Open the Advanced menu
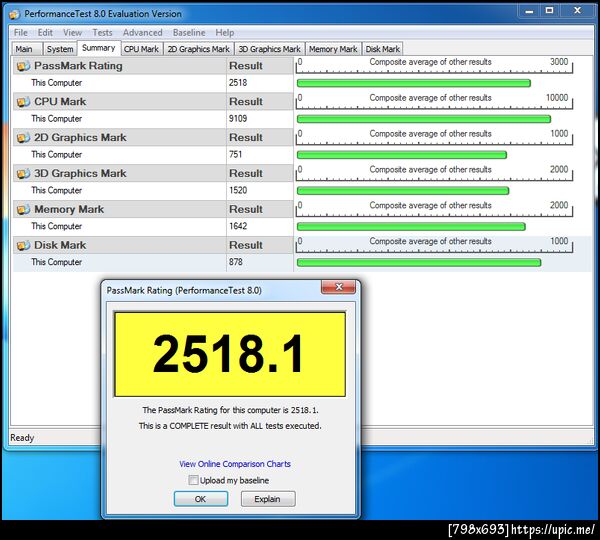Viewport: 600px width, 540px height. pos(142,33)
